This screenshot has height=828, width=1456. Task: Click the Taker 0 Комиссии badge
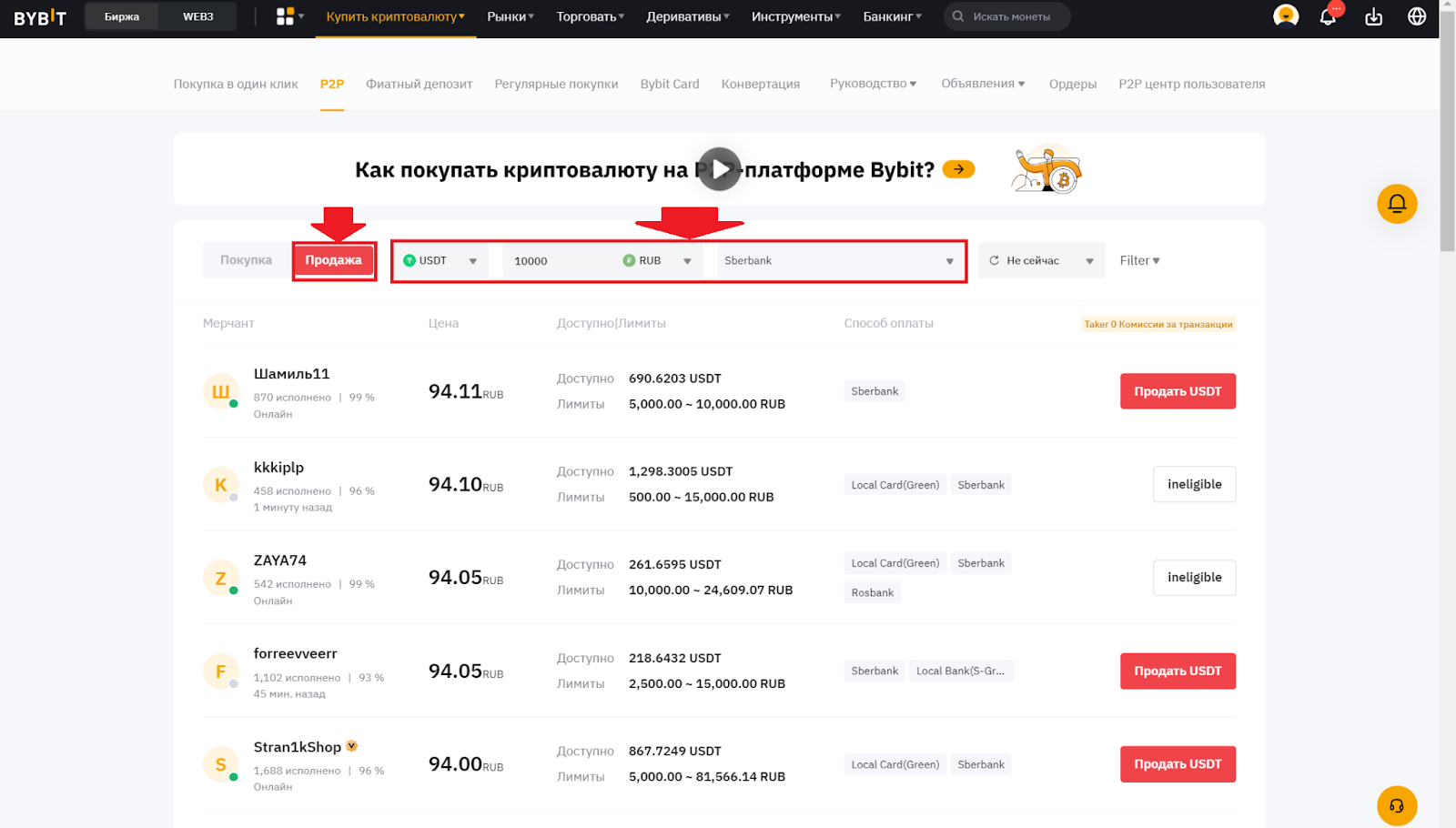(1158, 324)
